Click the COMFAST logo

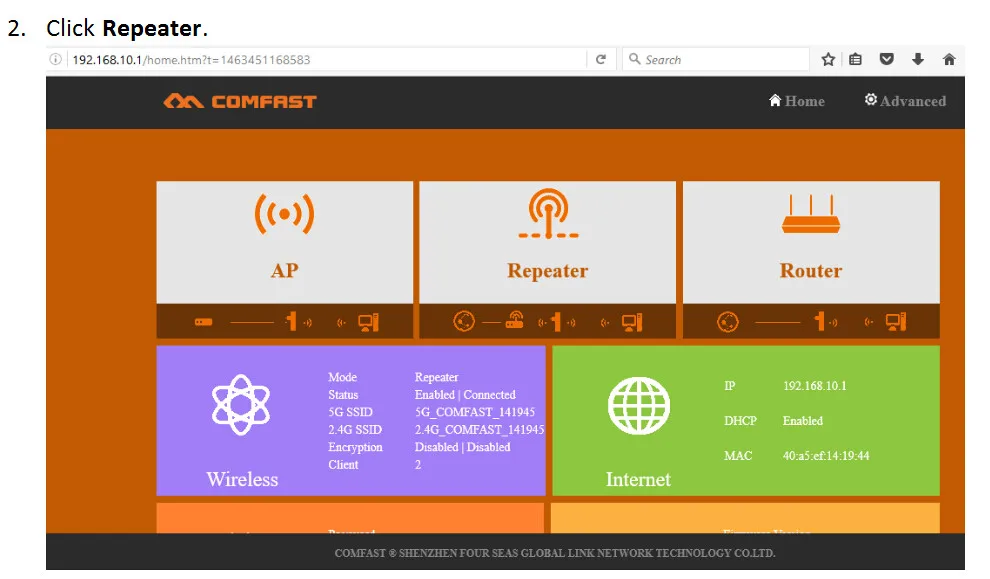[240, 101]
